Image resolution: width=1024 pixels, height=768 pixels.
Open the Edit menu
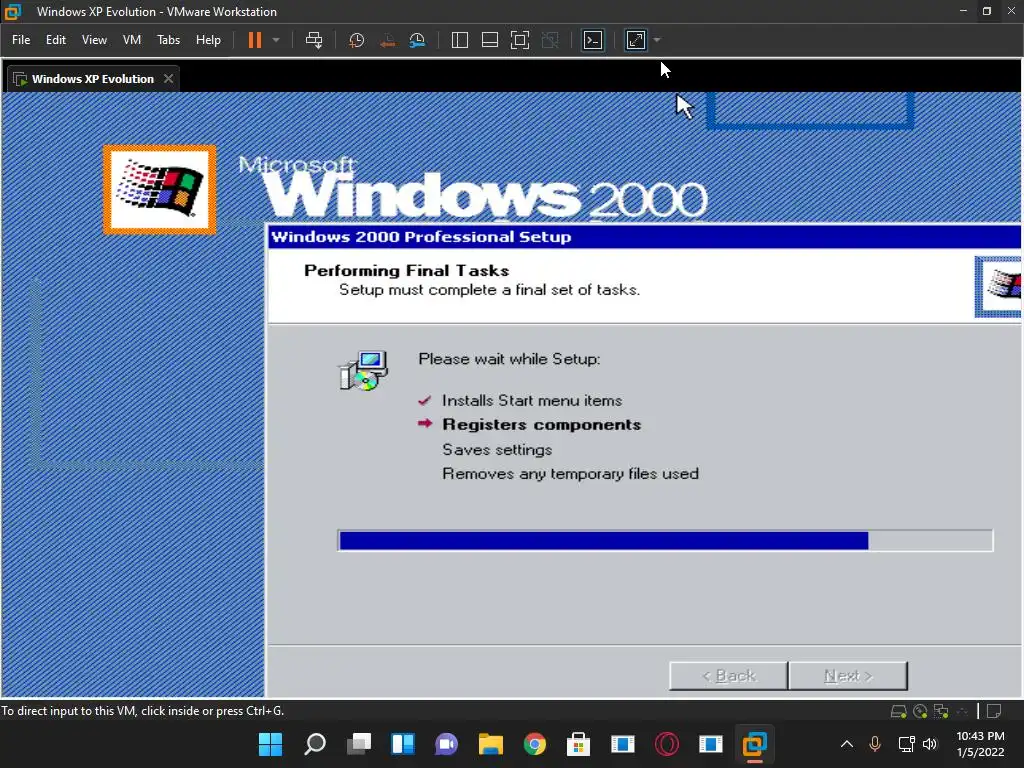(56, 40)
